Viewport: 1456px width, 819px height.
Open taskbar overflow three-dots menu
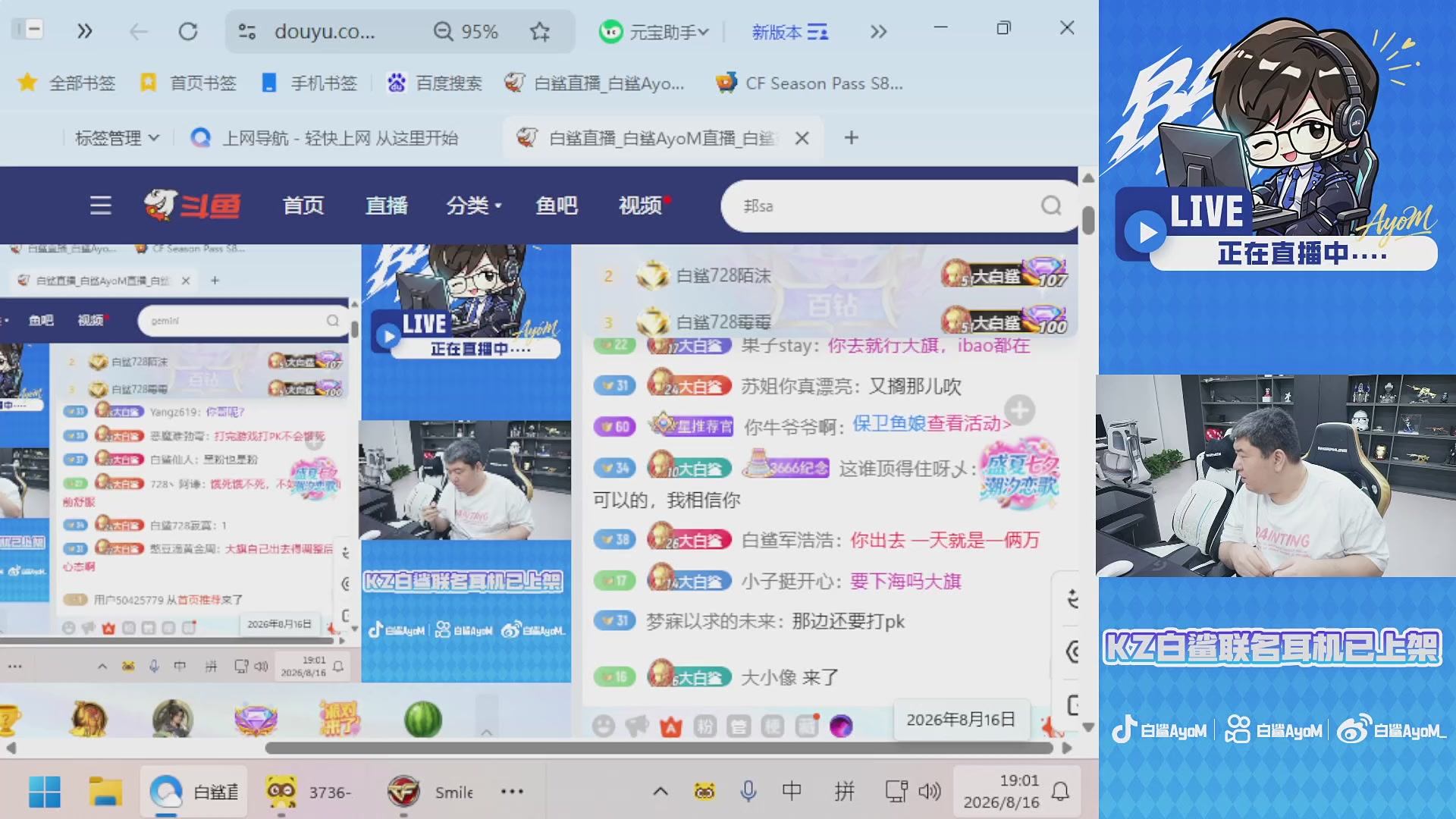[x=512, y=792]
